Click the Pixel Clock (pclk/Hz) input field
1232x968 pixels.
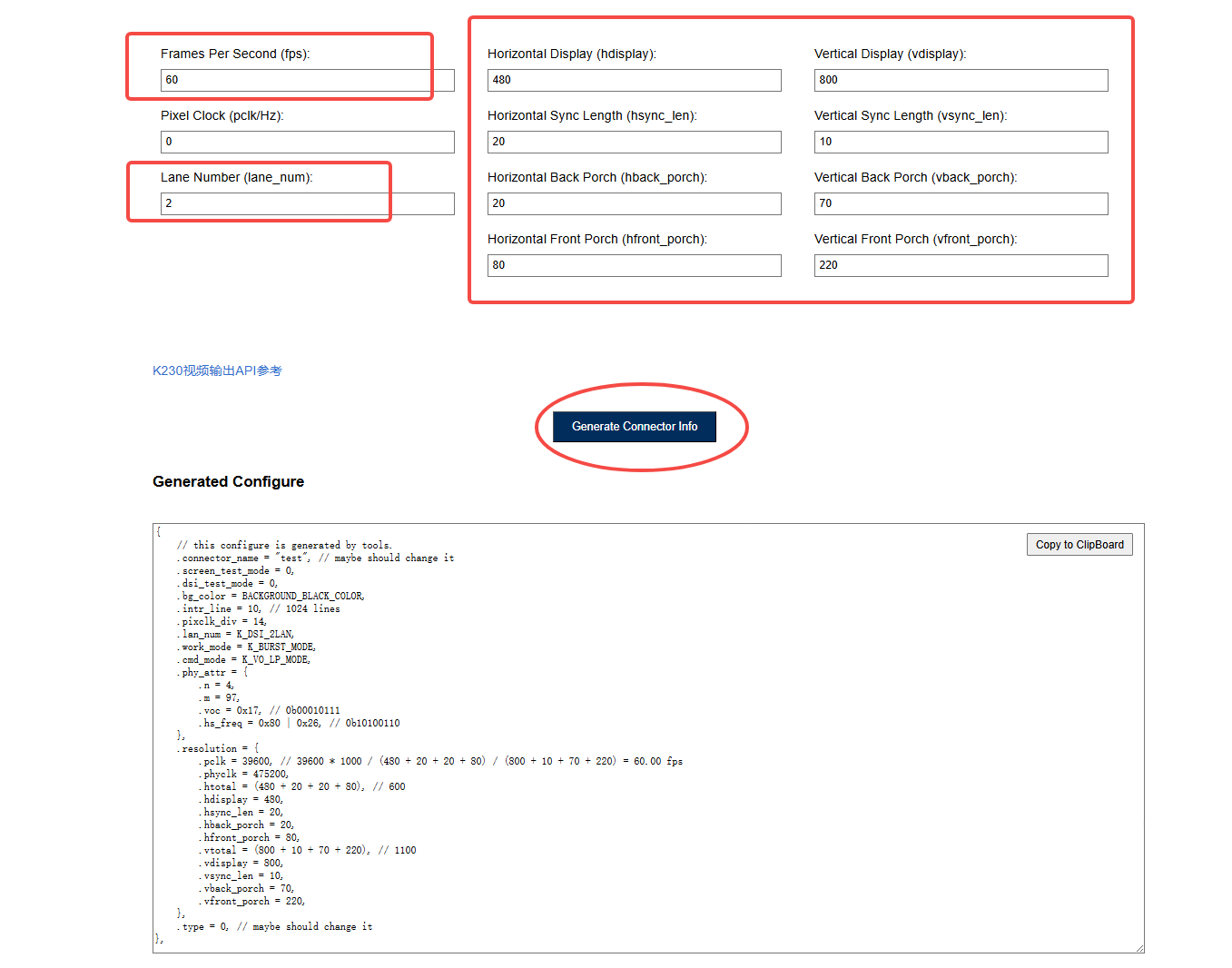point(308,142)
